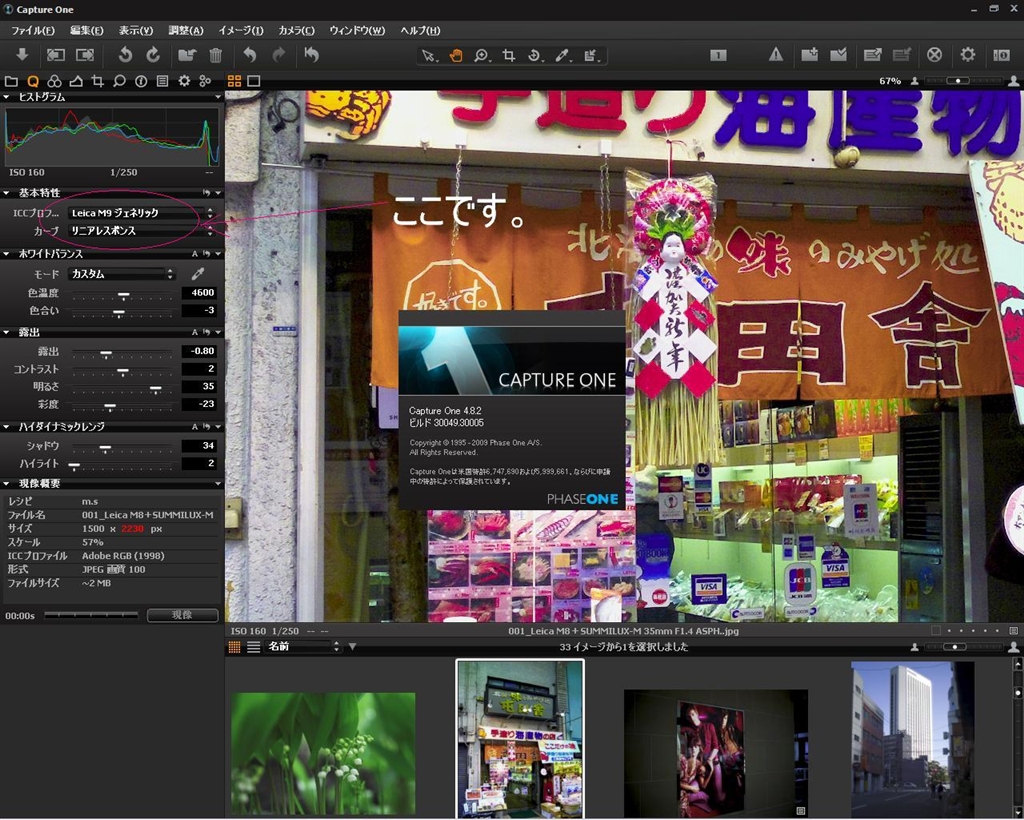Show exposure warnings with the triangle icon

pyautogui.click(x=775, y=55)
